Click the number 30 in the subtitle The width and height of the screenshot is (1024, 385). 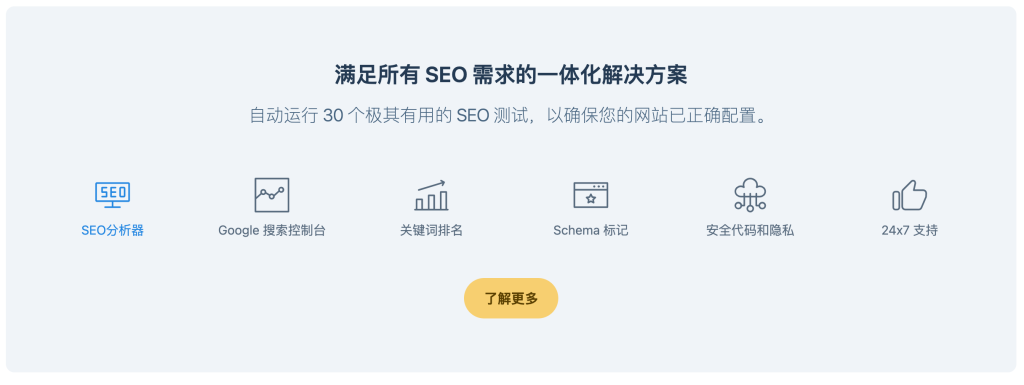click(333, 116)
